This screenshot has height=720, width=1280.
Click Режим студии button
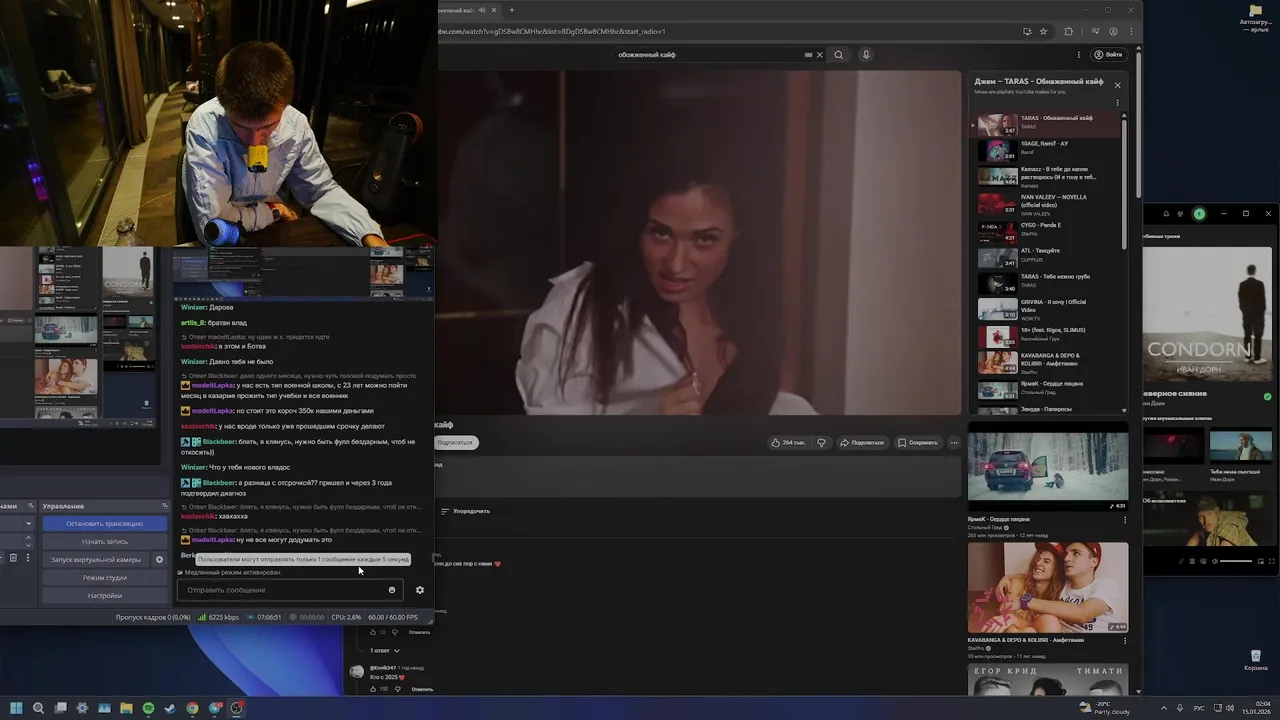point(105,578)
